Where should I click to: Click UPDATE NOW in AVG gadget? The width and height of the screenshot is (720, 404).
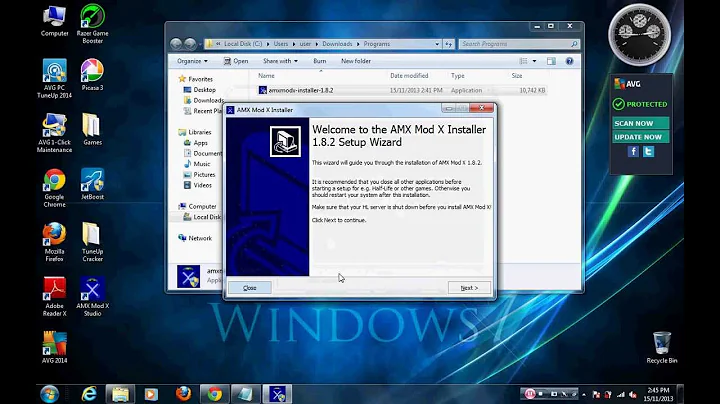pyautogui.click(x=641, y=137)
